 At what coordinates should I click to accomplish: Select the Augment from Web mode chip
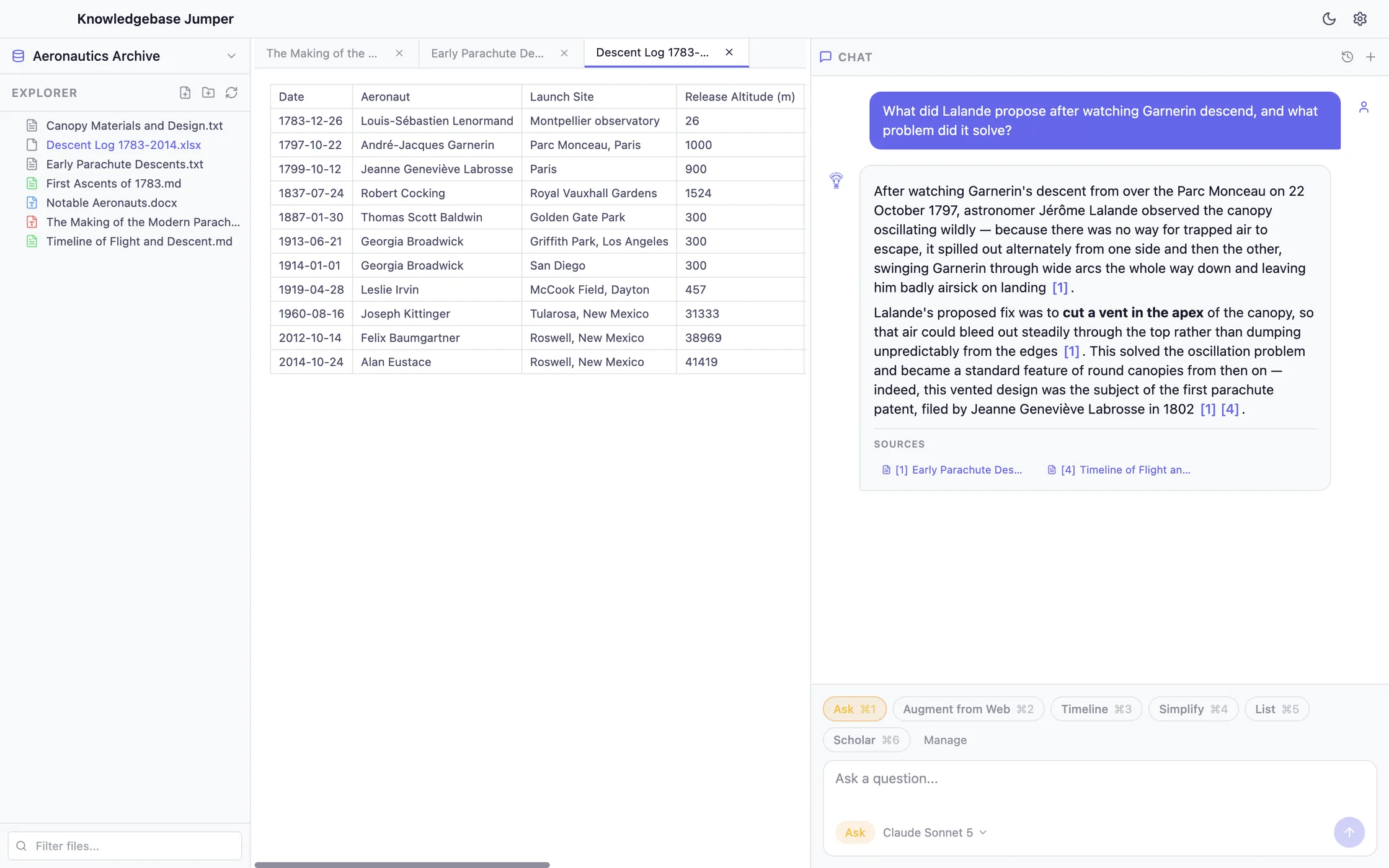(968, 709)
